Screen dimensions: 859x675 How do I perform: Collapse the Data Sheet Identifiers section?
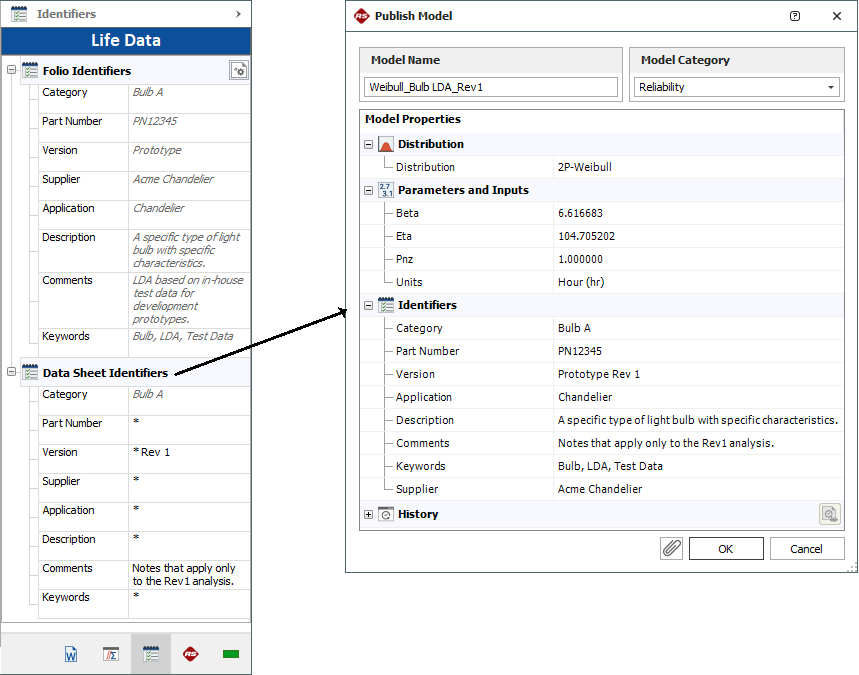pyautogui.click(x=12, y=373)
